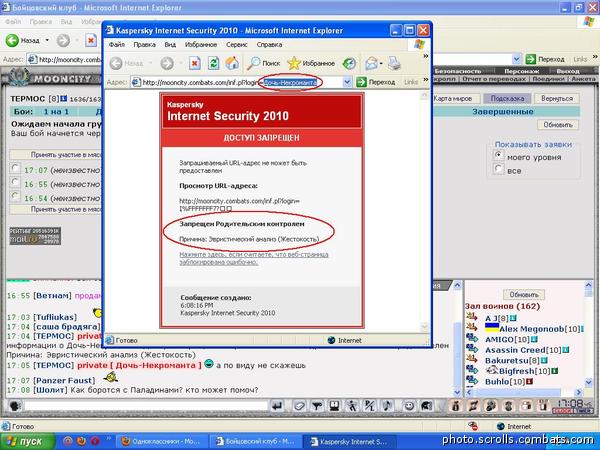
Task: Click the filter funnel icon in chat bar
Action: (x=316, y=406)
